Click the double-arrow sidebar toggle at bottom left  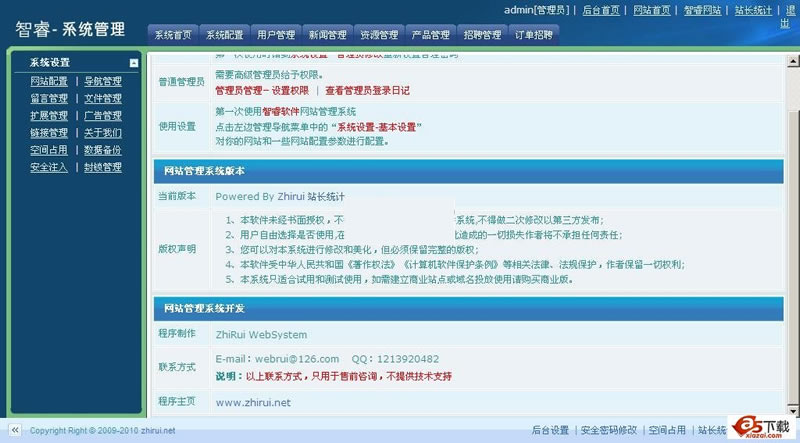pyautogui.click(x=14, y=430)
